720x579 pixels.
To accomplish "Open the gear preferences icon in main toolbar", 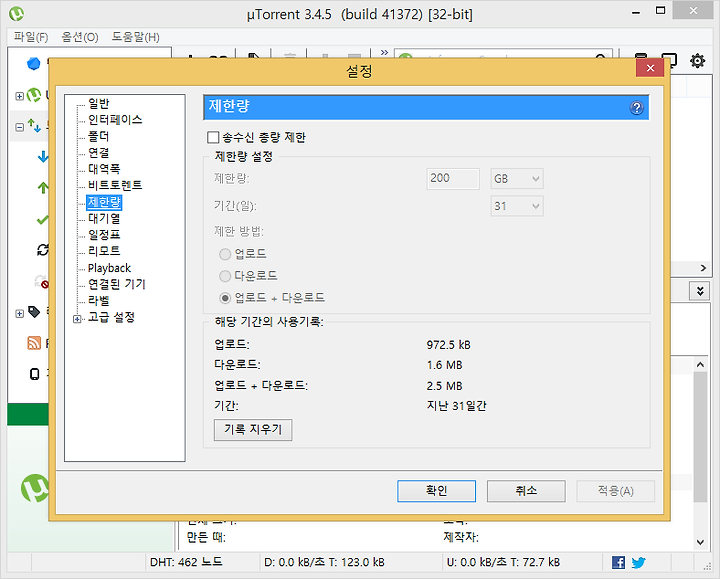I will click(697, 60).
